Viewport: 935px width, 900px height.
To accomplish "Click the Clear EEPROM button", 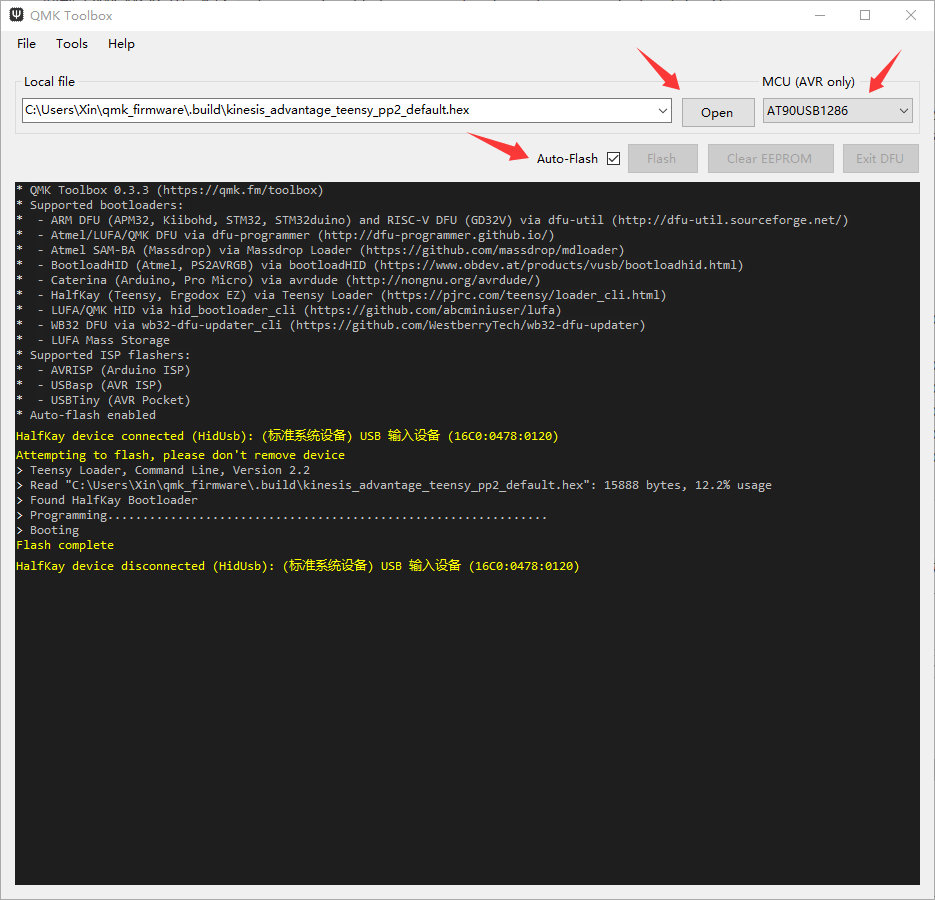I will tap(770, 158).
